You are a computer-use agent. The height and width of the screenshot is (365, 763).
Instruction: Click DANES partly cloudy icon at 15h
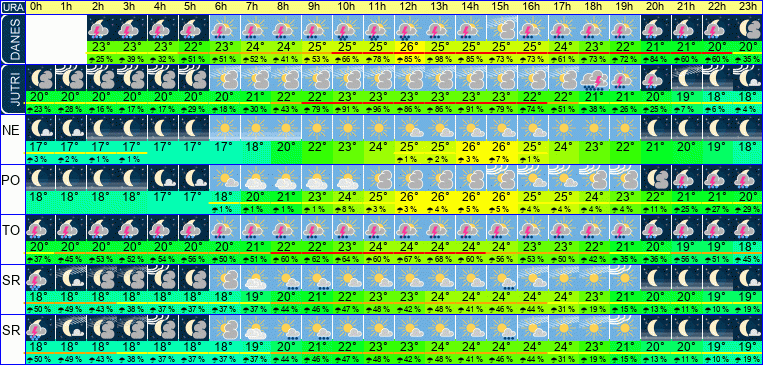pyautogui.click(x=501, y=28)
